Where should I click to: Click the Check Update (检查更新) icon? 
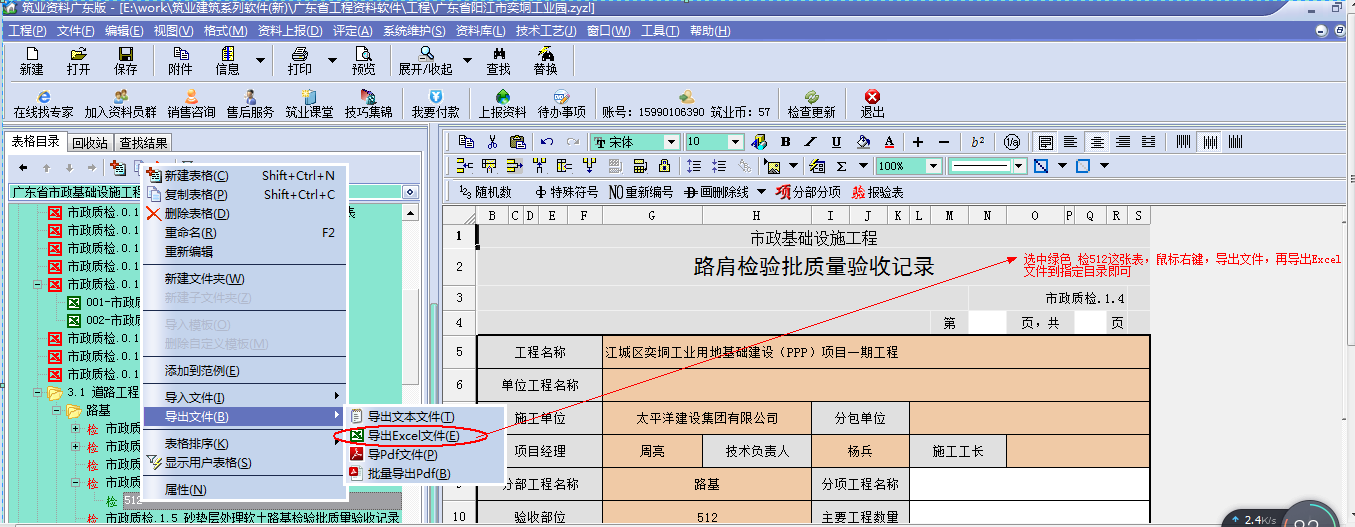coord(811,103)
